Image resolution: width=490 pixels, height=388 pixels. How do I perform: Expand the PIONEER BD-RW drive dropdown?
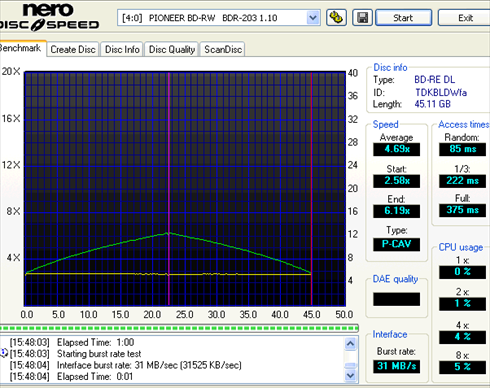pos(313,17)
